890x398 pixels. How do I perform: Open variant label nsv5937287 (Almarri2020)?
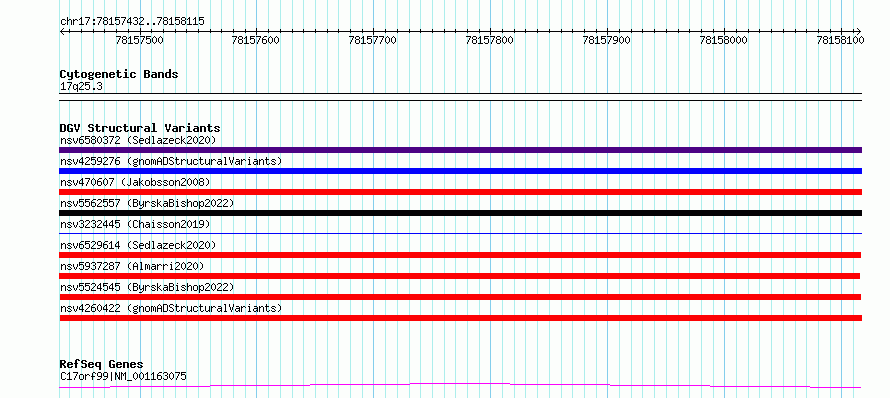132,266
